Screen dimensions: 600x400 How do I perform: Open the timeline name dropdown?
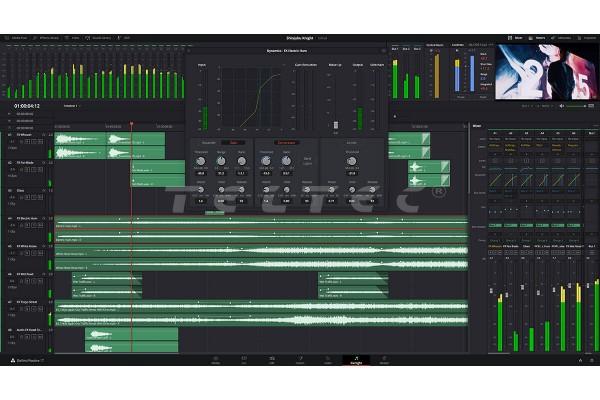coord(72,104)
